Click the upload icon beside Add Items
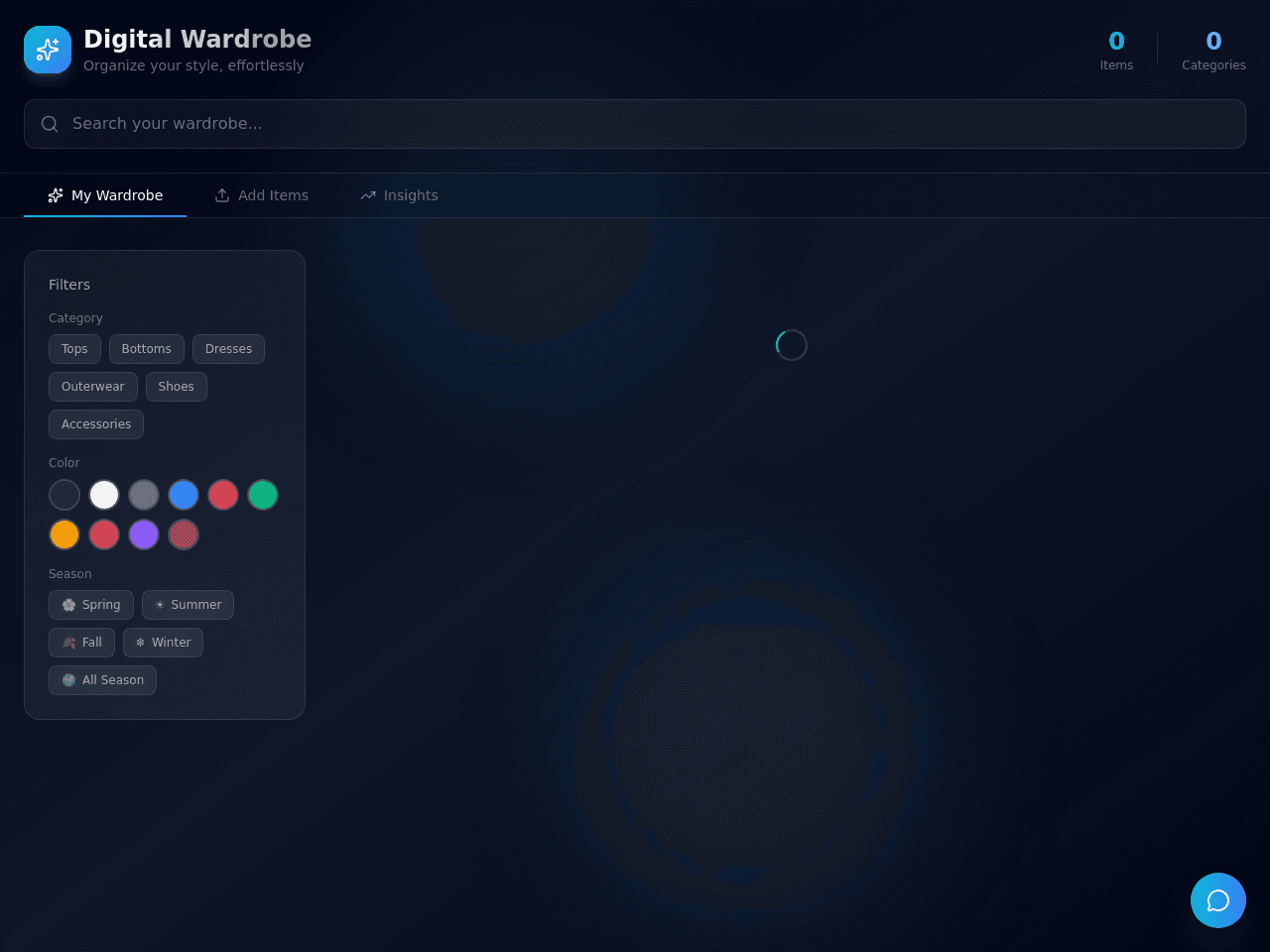Screen dimensions: 1270x952 coord(222,195)
